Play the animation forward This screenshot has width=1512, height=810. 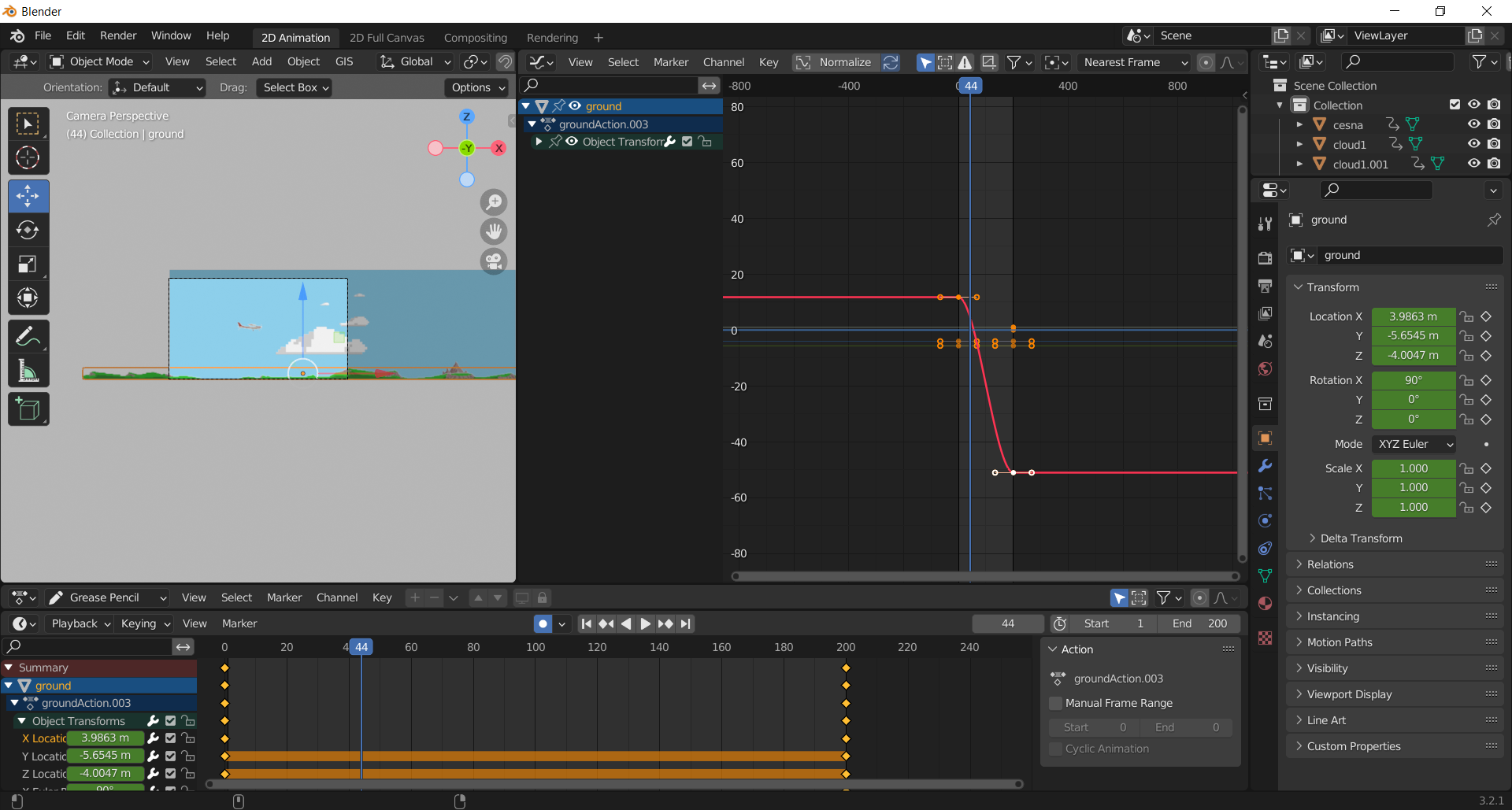[645, 623]
